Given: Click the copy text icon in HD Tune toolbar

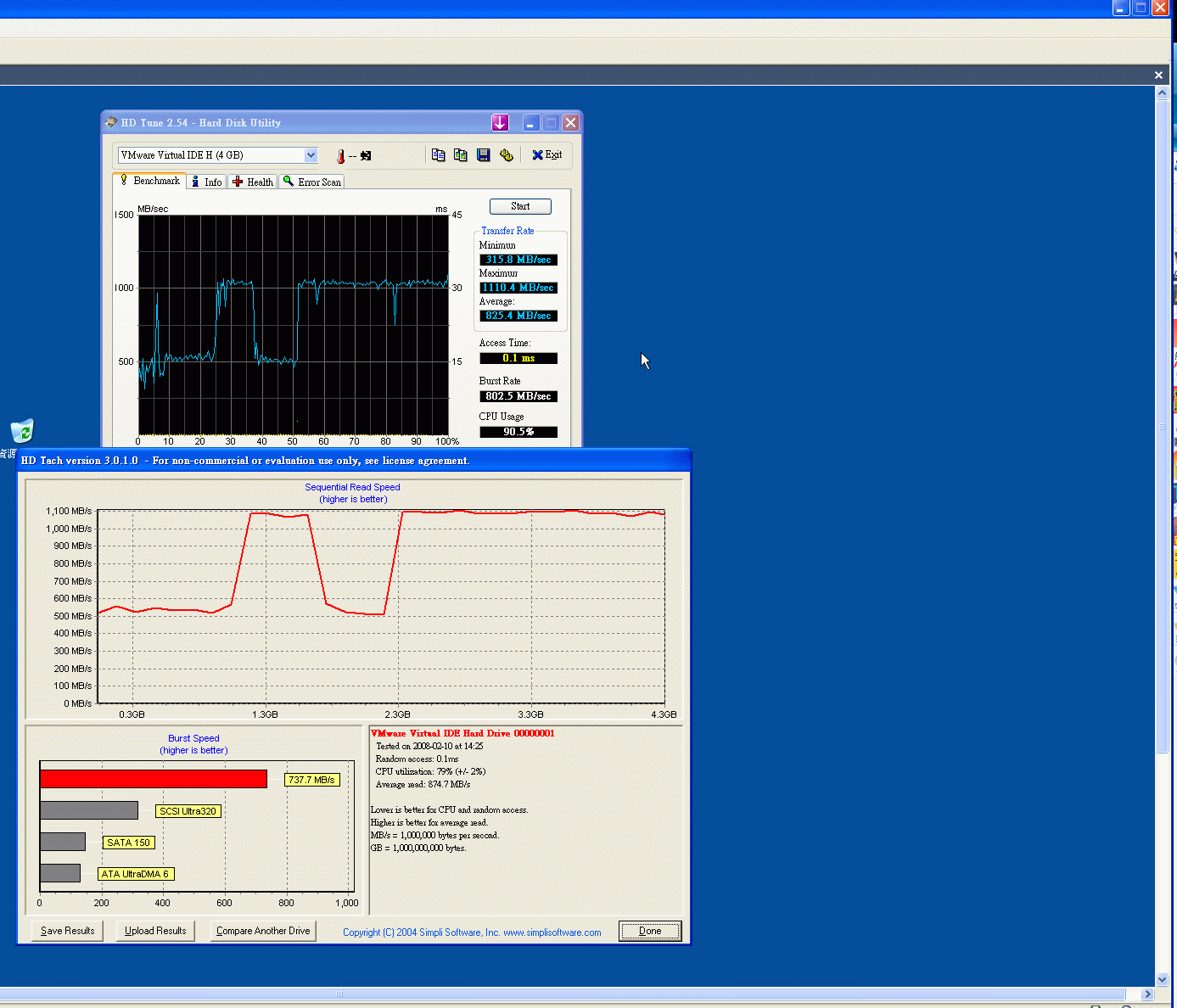Looking at the screenshot, I should point(438,155).
